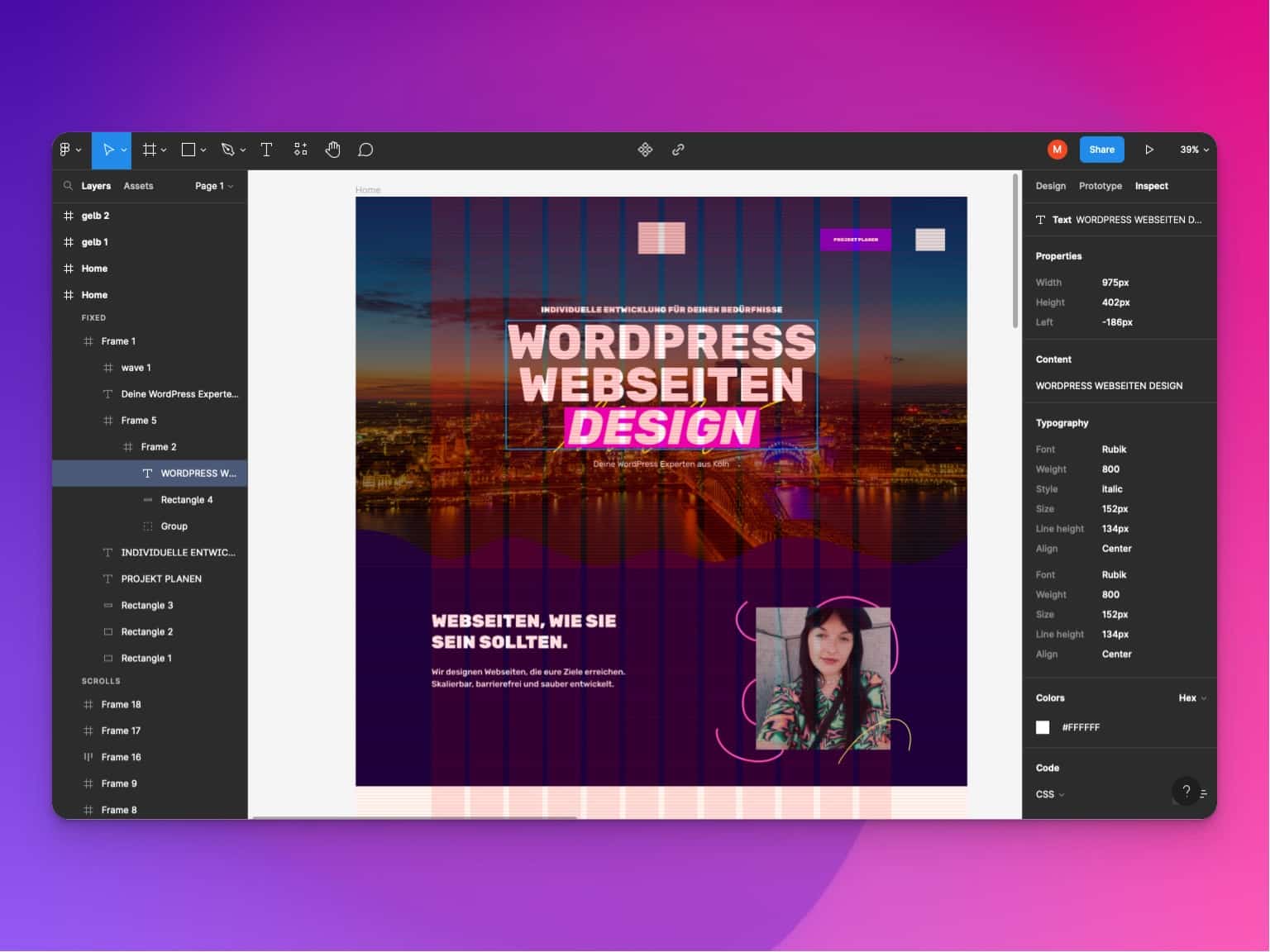Image resolution: width=1270 pixels, height=952 pixels.
Task: Click the blue Share button
Action: (1101, 150)
